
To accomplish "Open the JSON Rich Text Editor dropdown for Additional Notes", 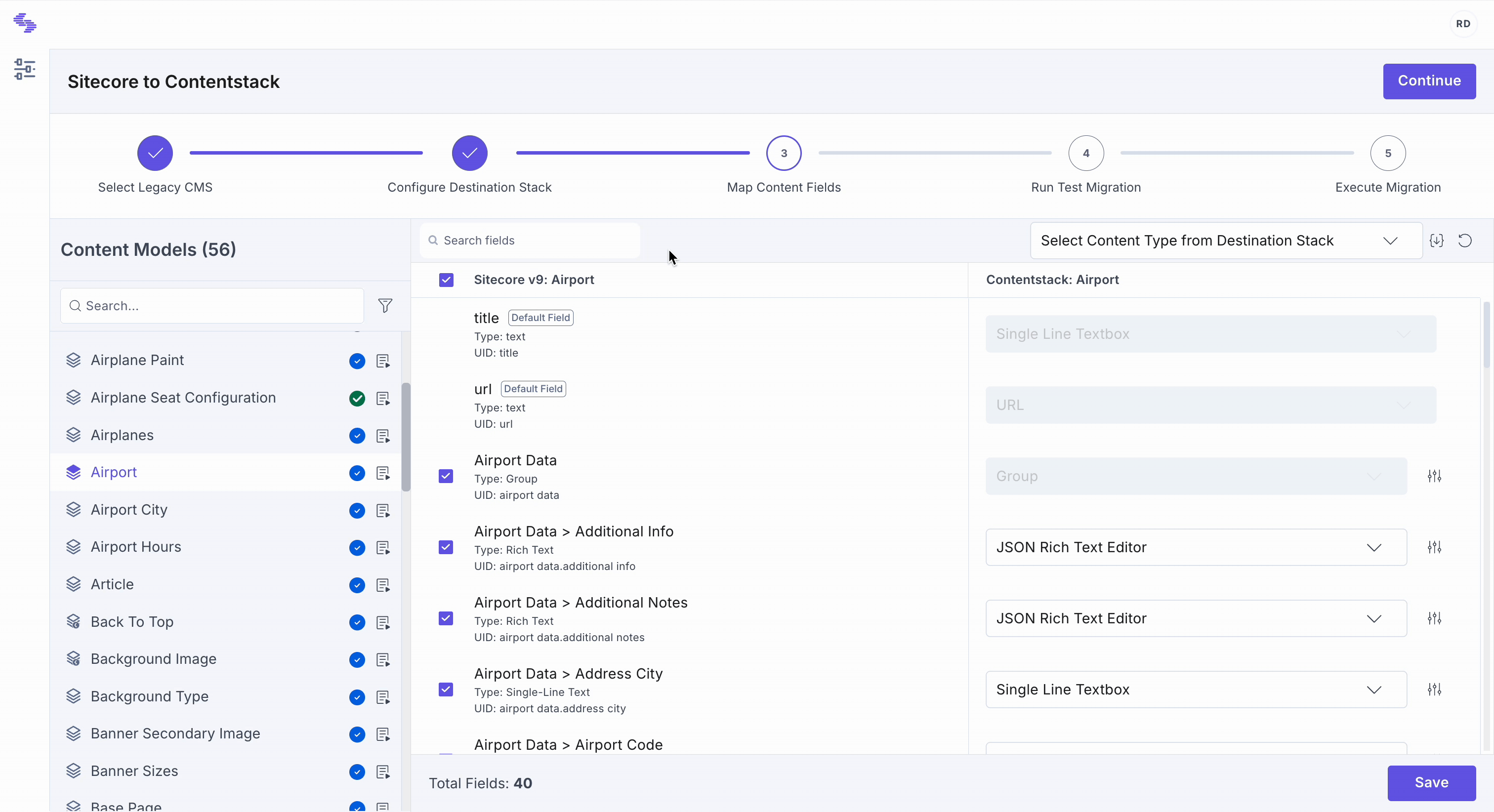I will point(1196,618).
